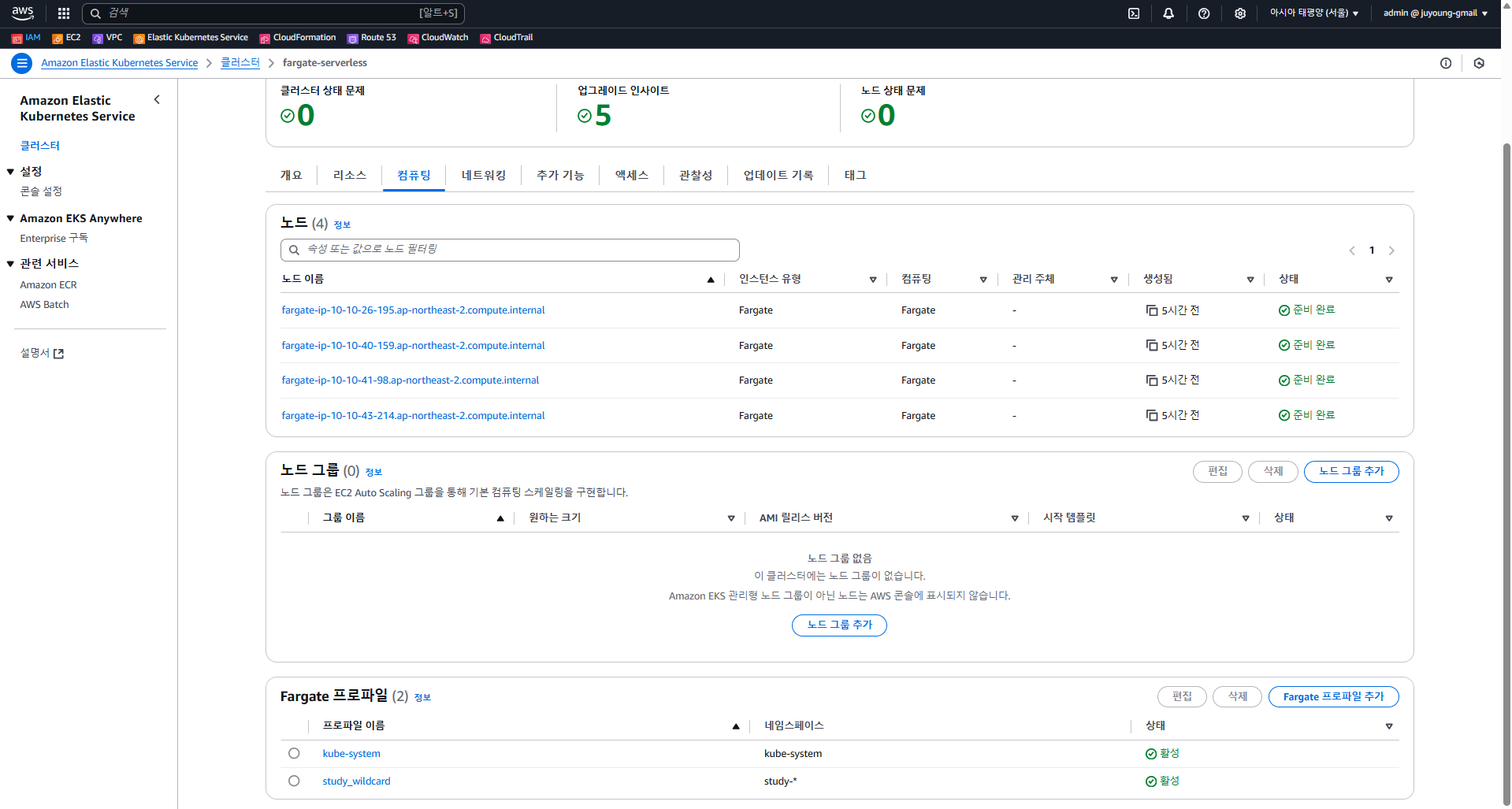Open the Amazon ECR sidebar link
The height and width of the screenshot is (809, 1512).
pyautogui.click(x=49, y=285)
